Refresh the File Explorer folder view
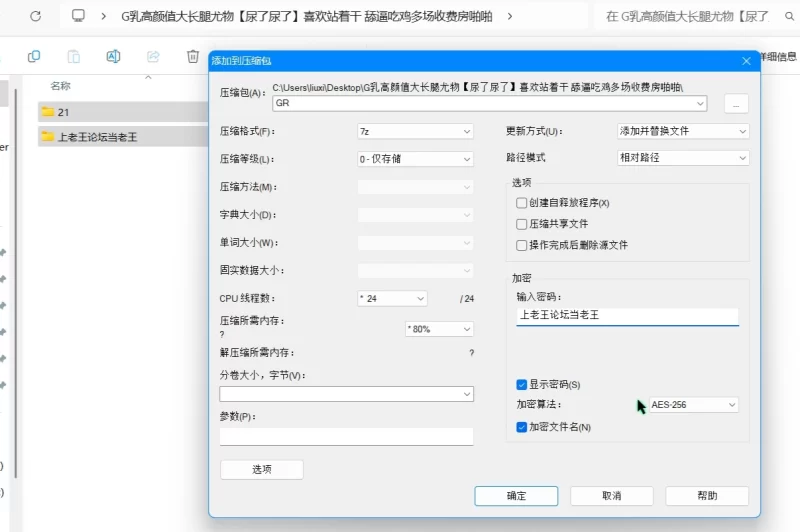This screenshot has width=800, height=532. pyautogui.click(x=35, y=16)
